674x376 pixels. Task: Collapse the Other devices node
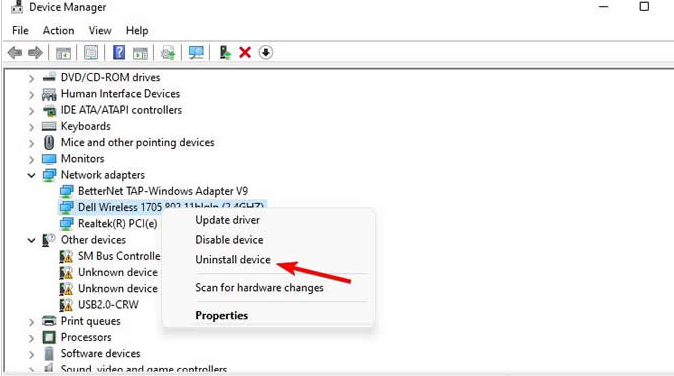[31, 240]
